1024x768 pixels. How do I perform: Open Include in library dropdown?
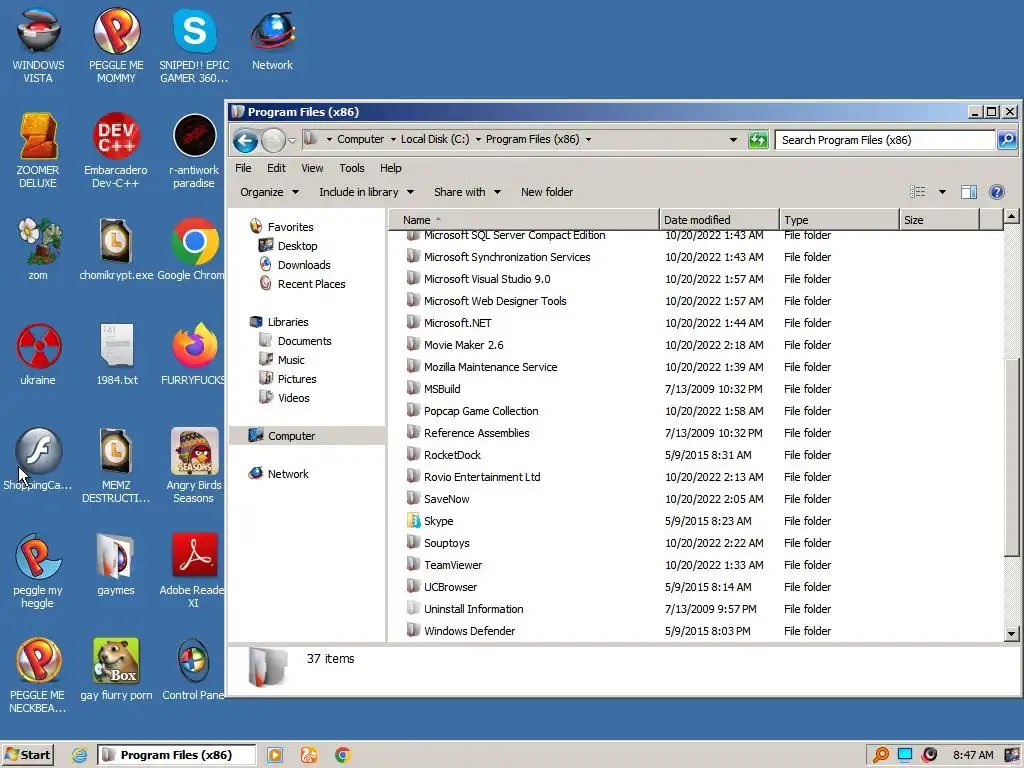pyautogui.click(x=366, y=192)
